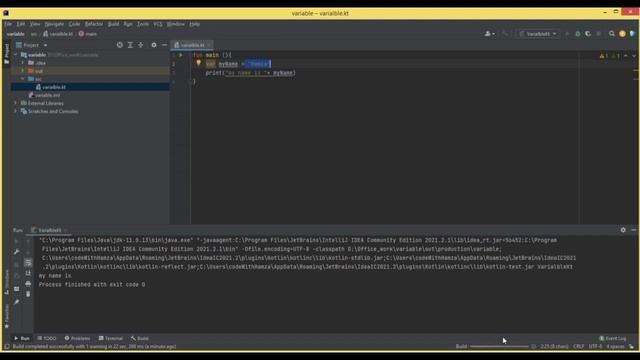Viewport: 640px width, 360px height.
Task: Expand the out folder
Action: click(x=23, y=71)
